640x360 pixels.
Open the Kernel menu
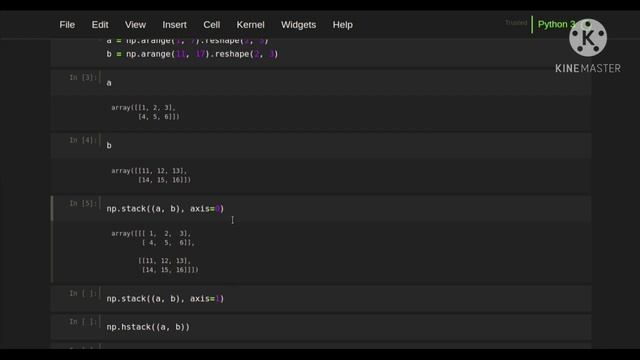(x=251, y=25)
